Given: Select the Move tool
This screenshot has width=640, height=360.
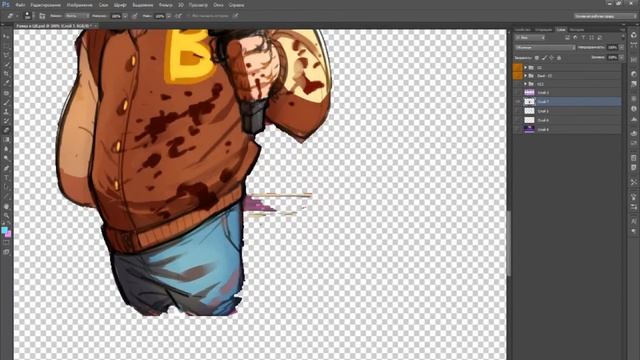Looking at the screenshot, I should tap(6, 36).
